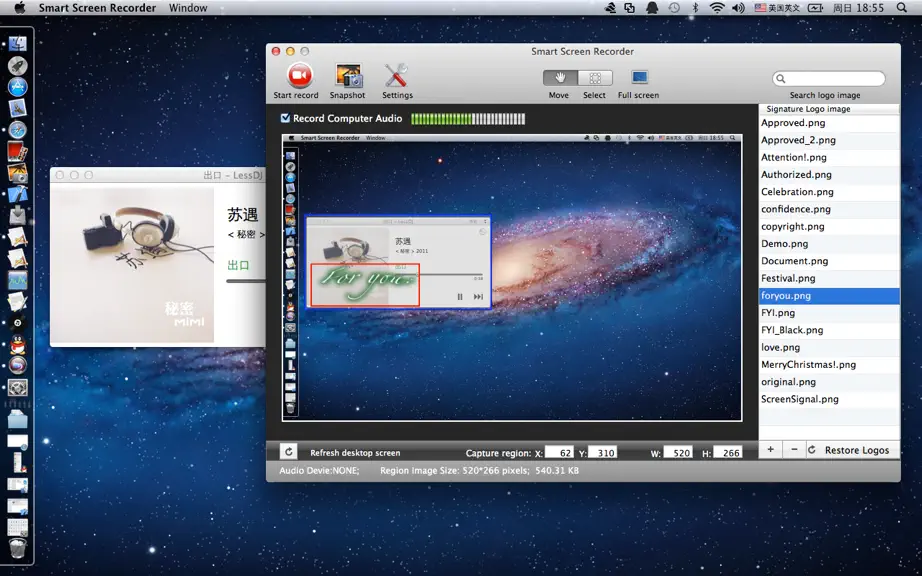922x576 pixels.
Task: Open the Settings tools icon
Action: 396,76
